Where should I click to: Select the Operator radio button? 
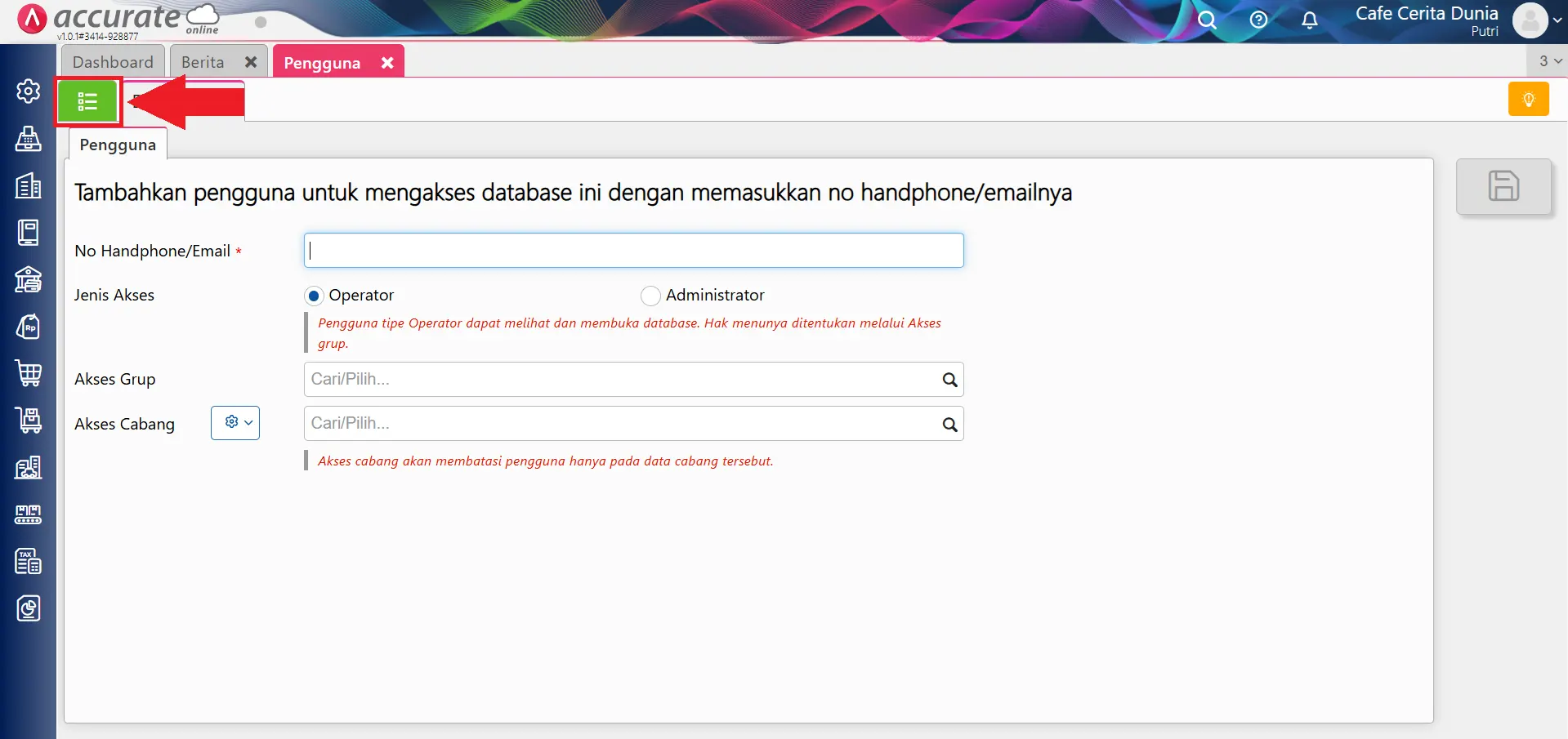(314, 296)
